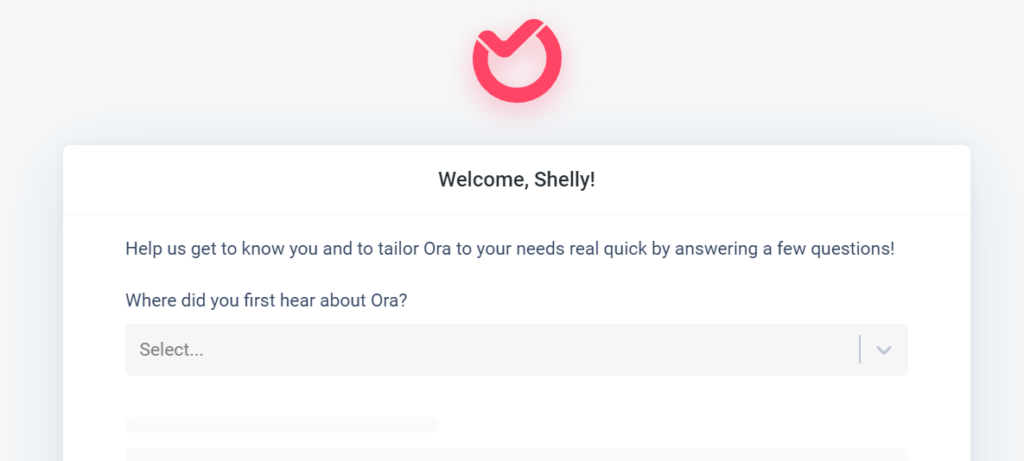
Task: Expand the dropdown chevron arrow
Action: pyautogui.click(x=884, y=350)
